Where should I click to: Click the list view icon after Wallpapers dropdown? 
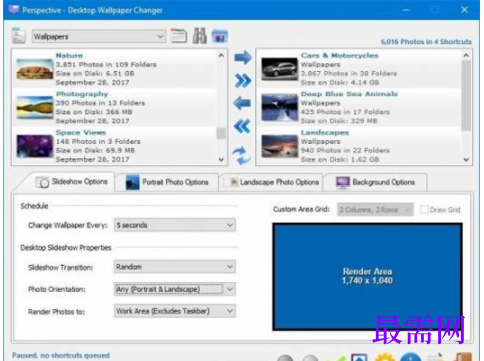tap(179, 36)
